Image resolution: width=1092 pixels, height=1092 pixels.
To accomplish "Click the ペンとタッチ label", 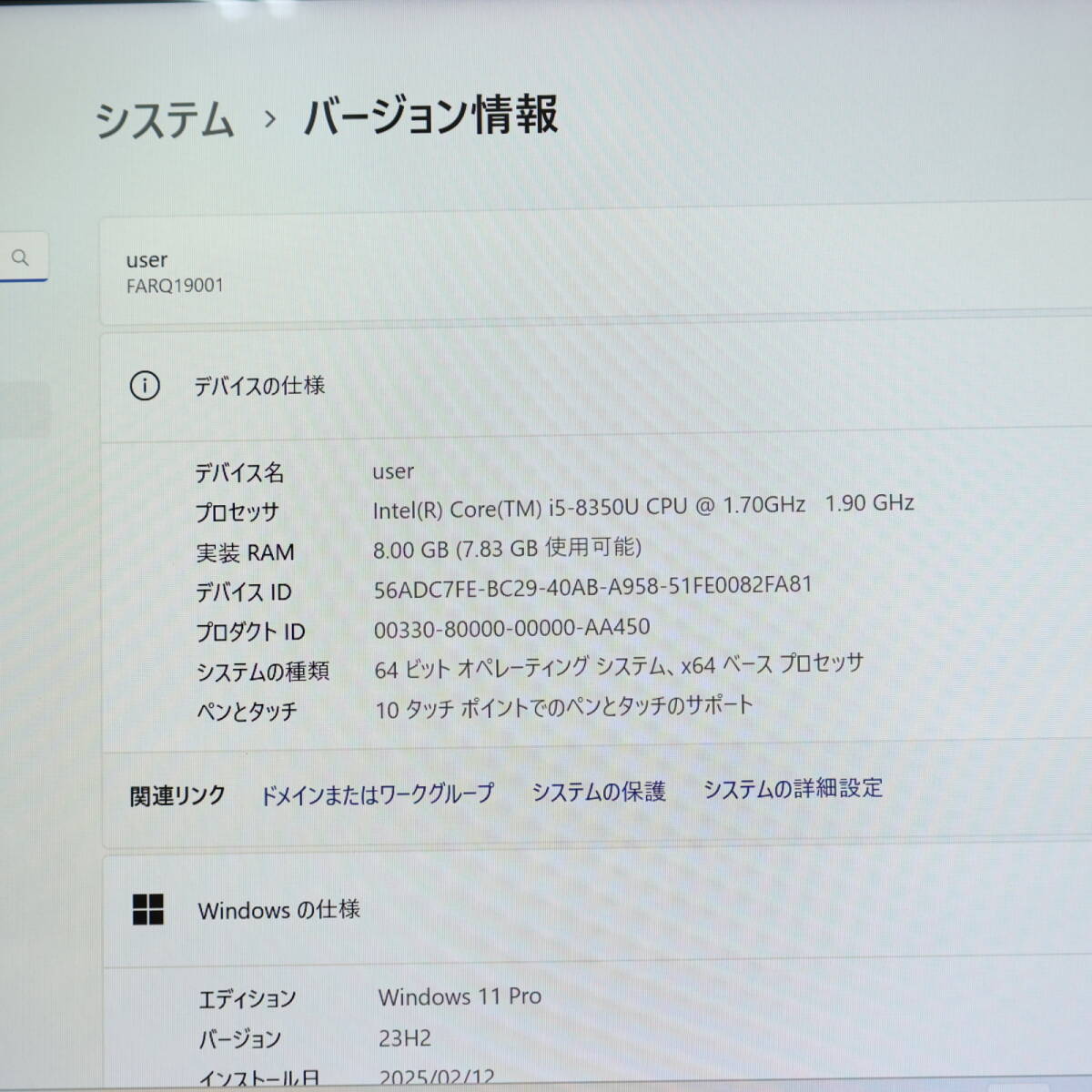I will pos(247,711).
